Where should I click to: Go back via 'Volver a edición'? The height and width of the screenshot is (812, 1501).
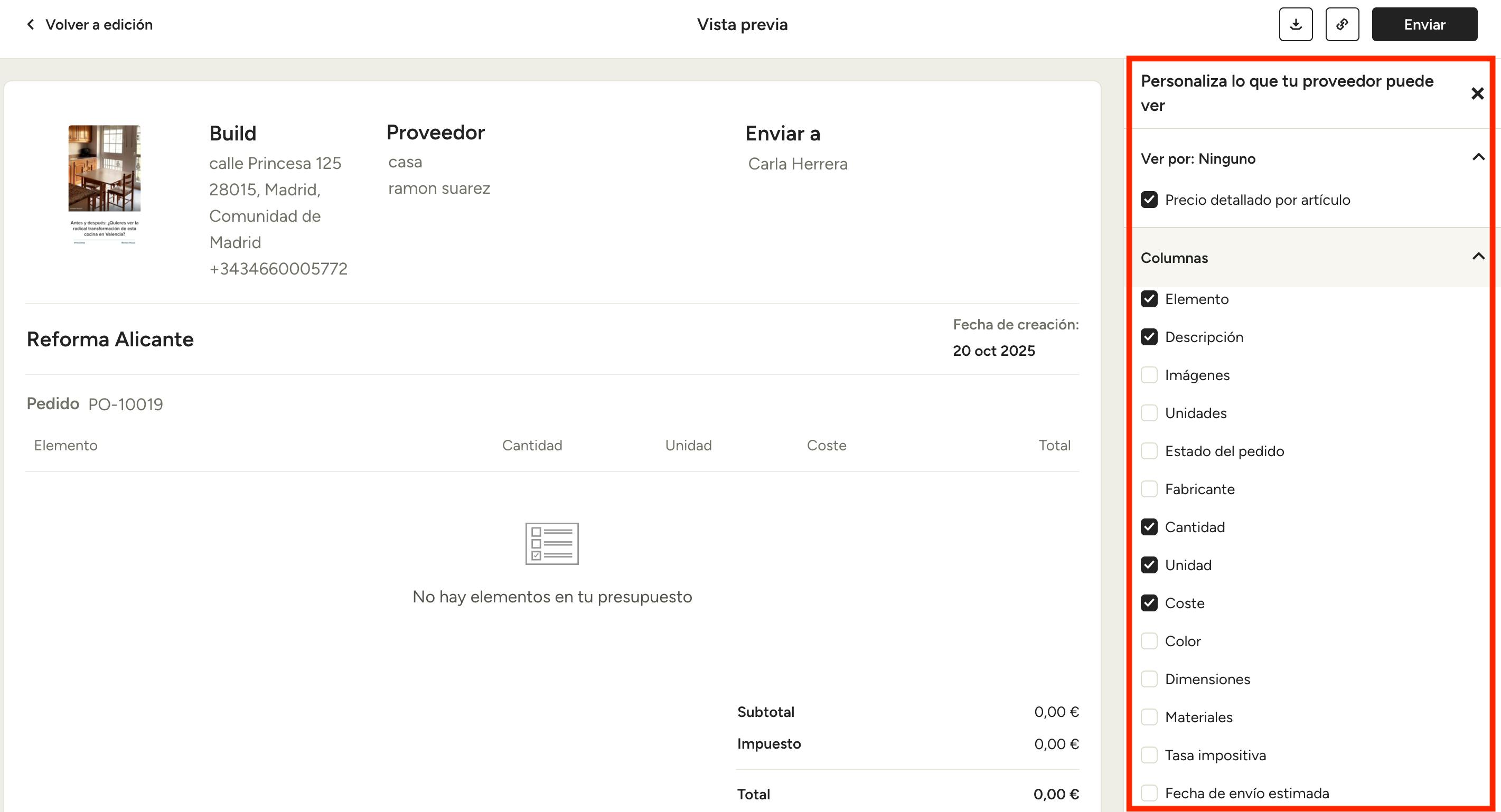click(x=98, y=24)
